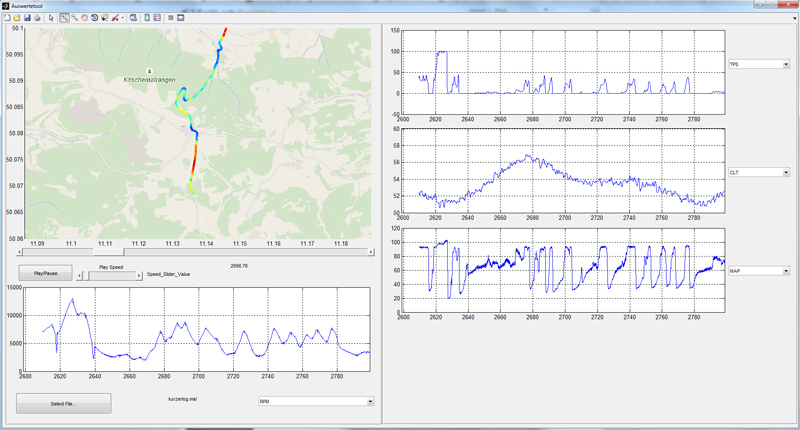Screen dimensions: 800x430
Task: Click the Play Speed slider
Action: tap(109, 272)
